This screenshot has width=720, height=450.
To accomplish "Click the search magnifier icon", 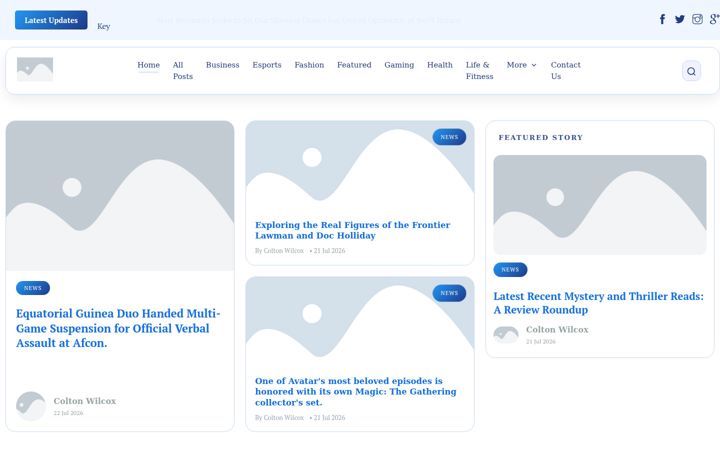I will 691,71.
